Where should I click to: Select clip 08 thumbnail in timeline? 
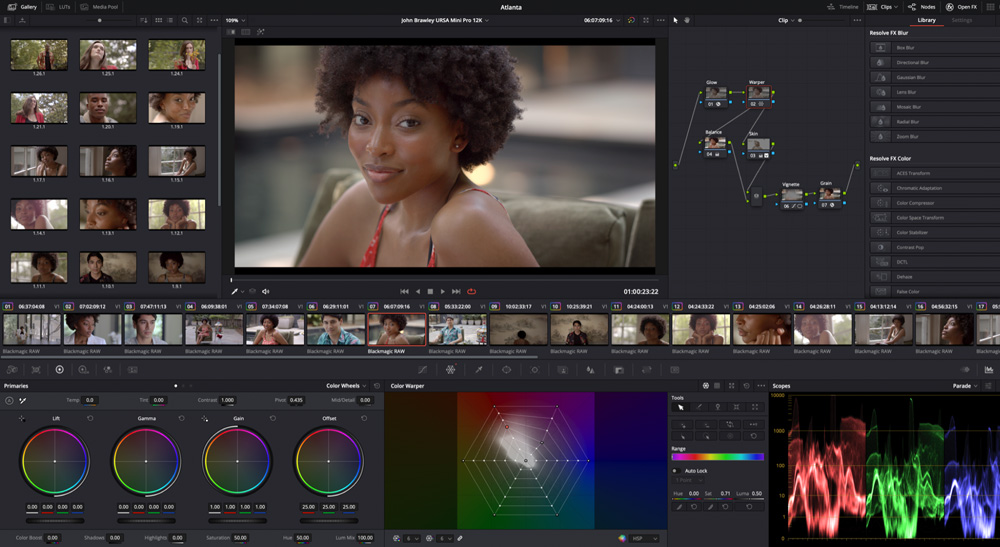(x=457, y=330)
